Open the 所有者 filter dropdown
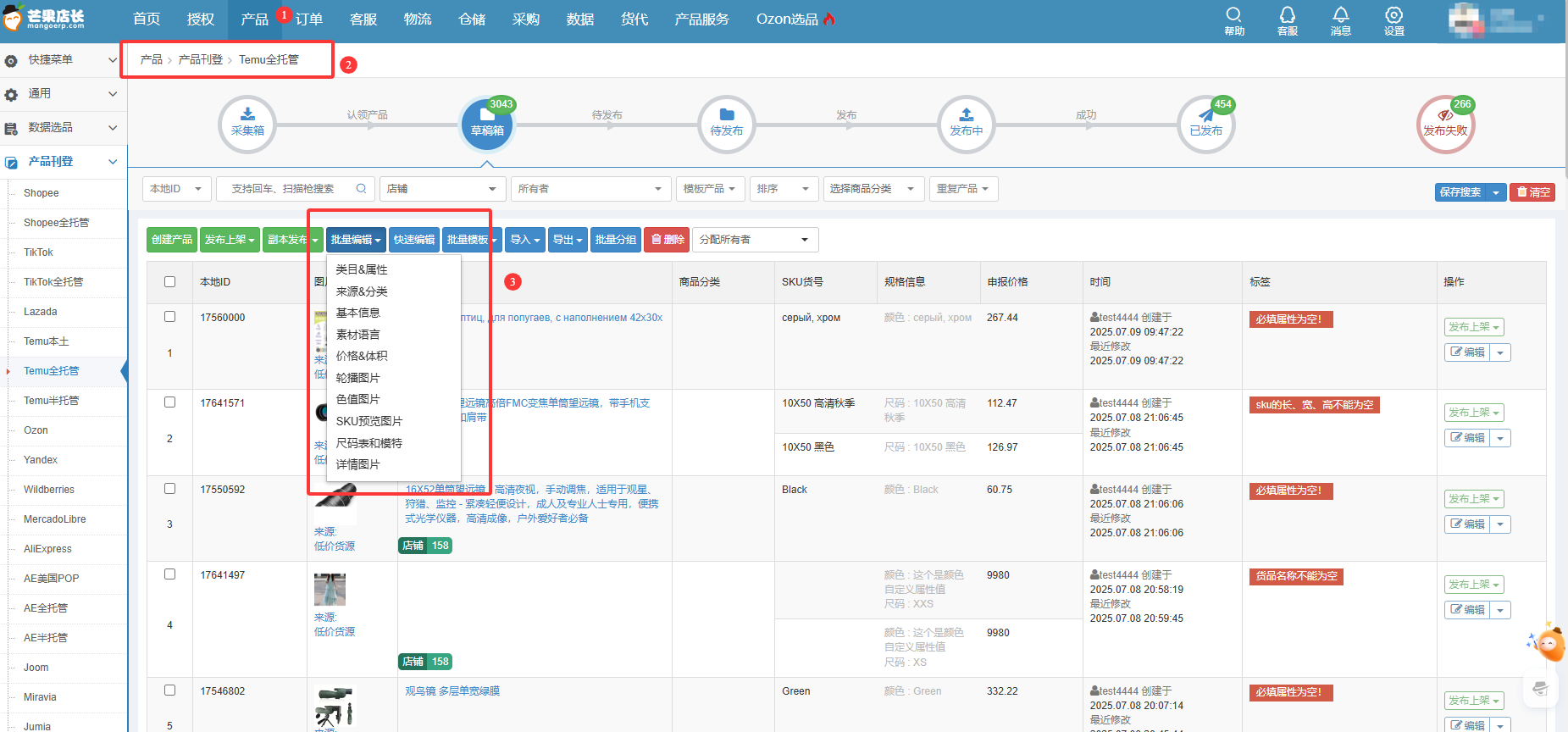Screen dimensions: 1568x732 pos(590,189)
